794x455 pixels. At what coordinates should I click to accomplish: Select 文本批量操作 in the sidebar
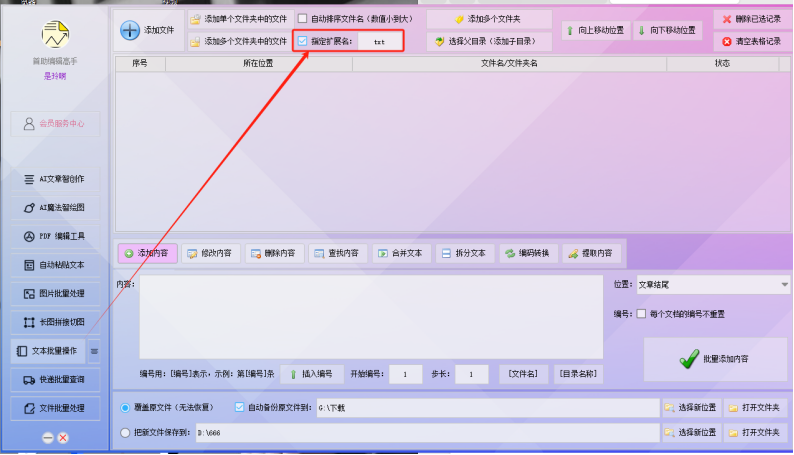point(49,351)
